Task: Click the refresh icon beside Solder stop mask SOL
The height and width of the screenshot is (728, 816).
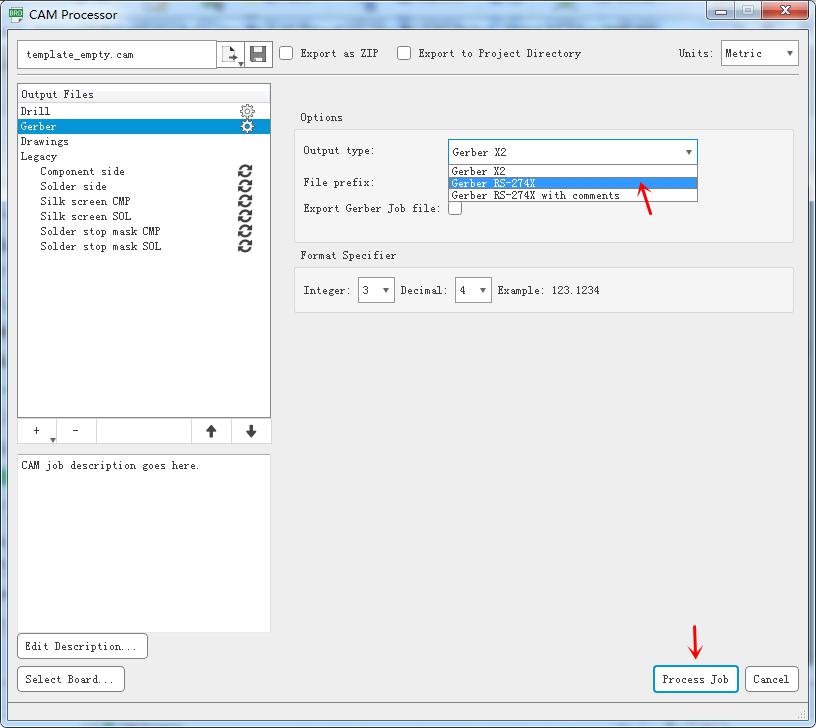Action: coord(245,246)
